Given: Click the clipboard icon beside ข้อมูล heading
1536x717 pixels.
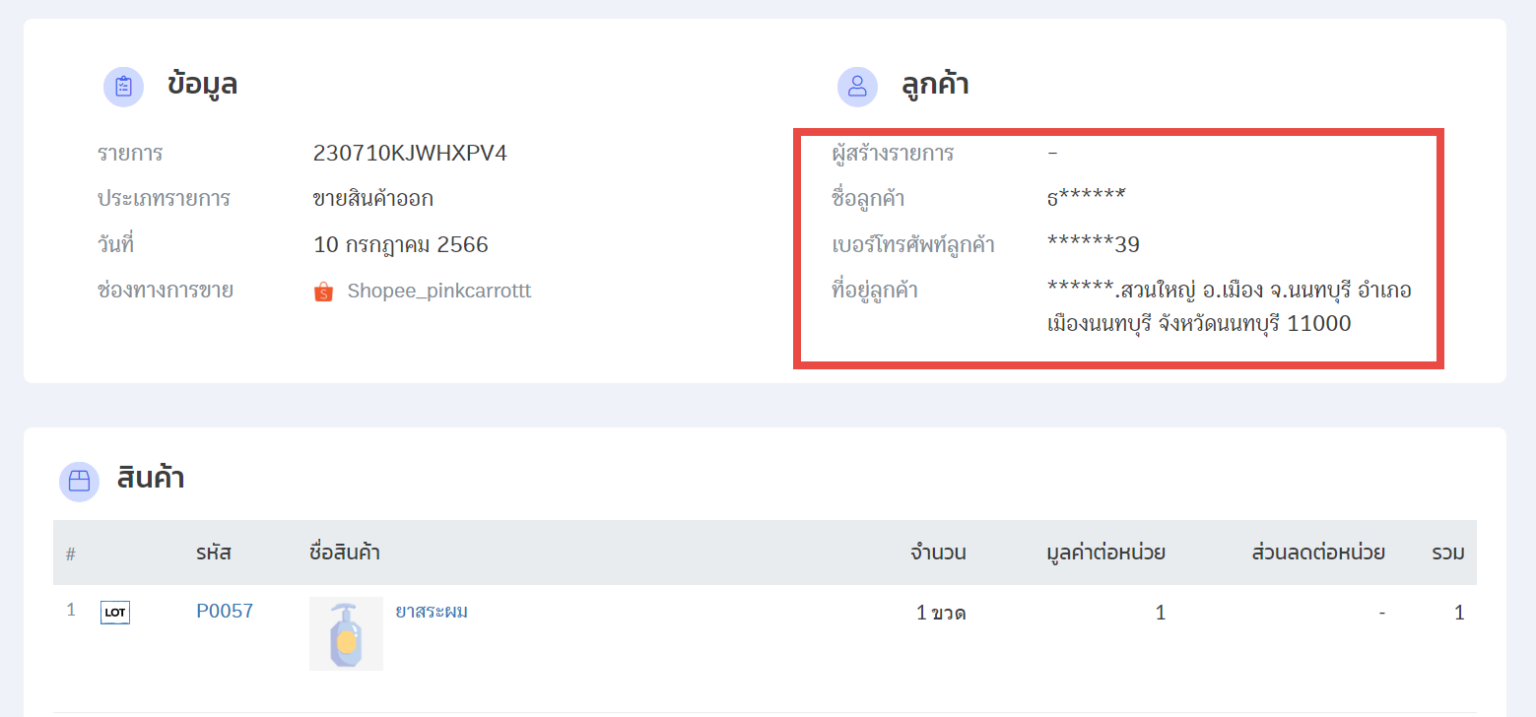Looking at the screenshot, I should click(123, 86).
